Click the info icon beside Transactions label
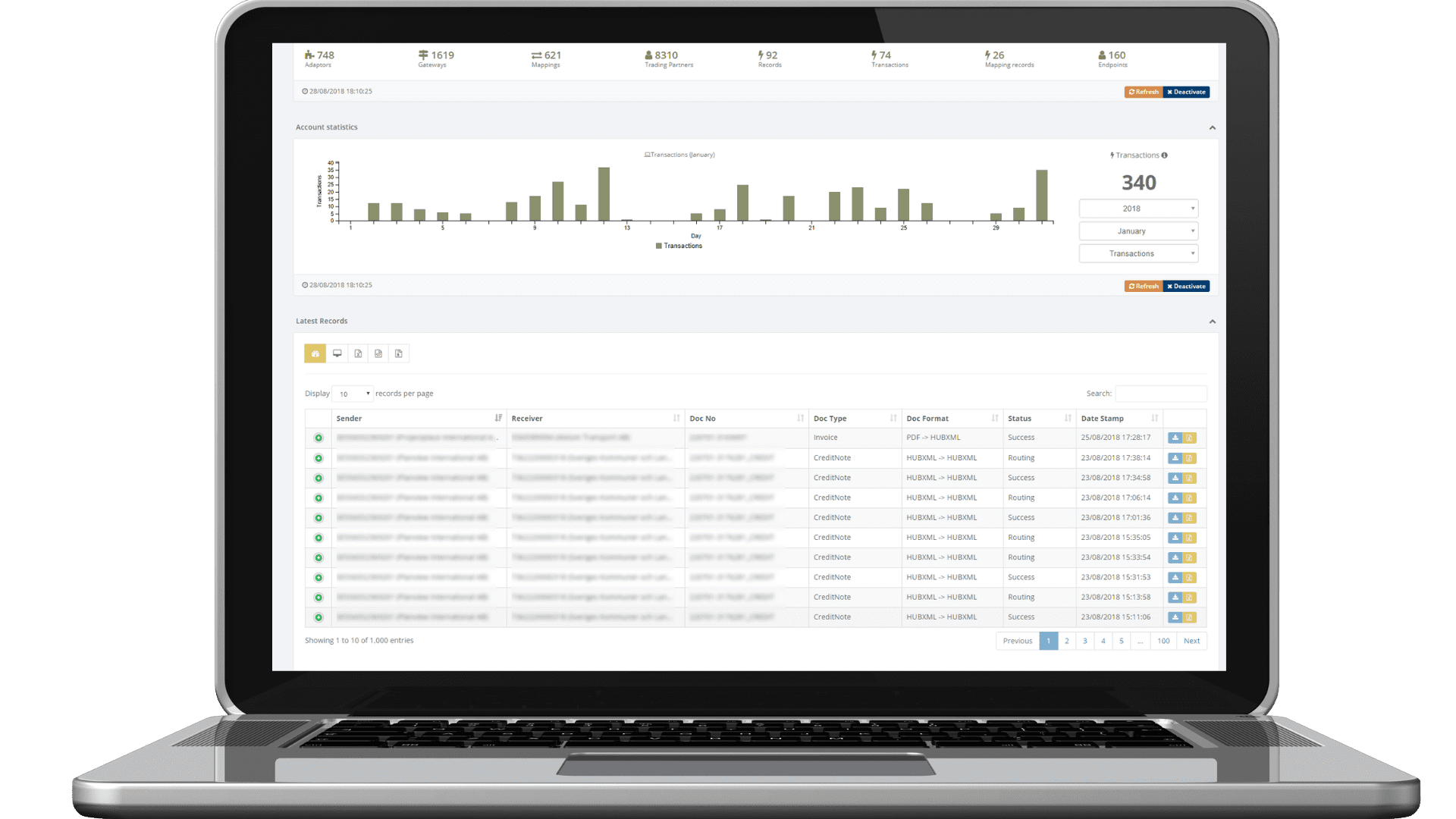1456x819 pixels. click(1164, 155)
